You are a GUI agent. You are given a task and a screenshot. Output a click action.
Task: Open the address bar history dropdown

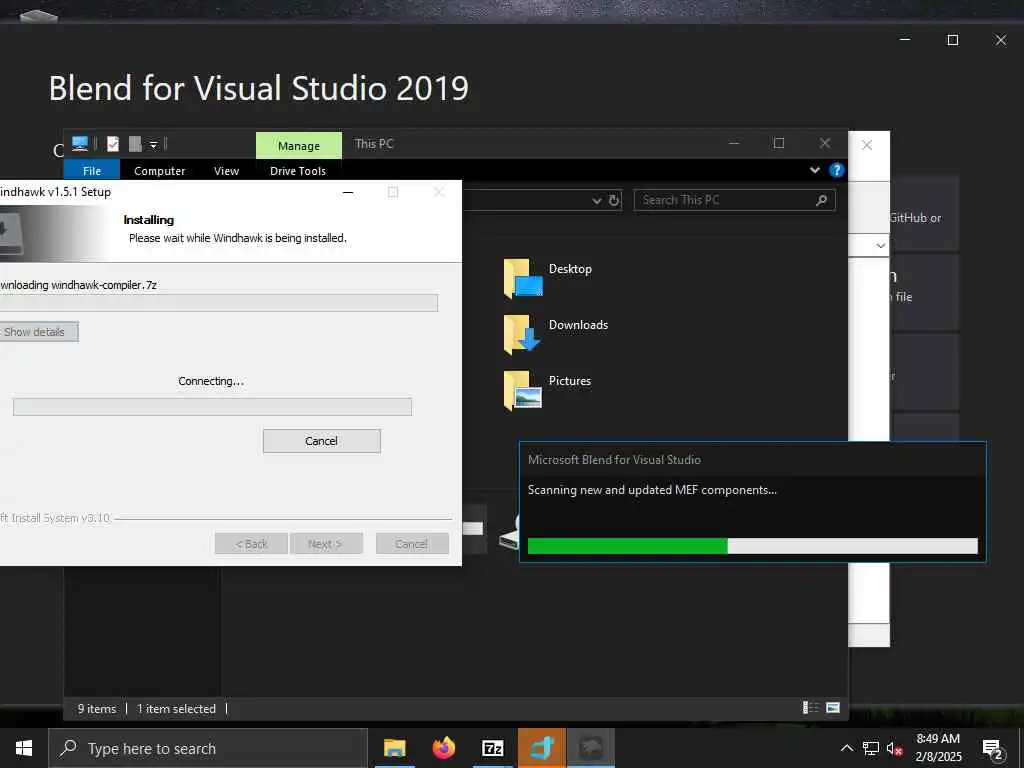[x=596, y=200]
